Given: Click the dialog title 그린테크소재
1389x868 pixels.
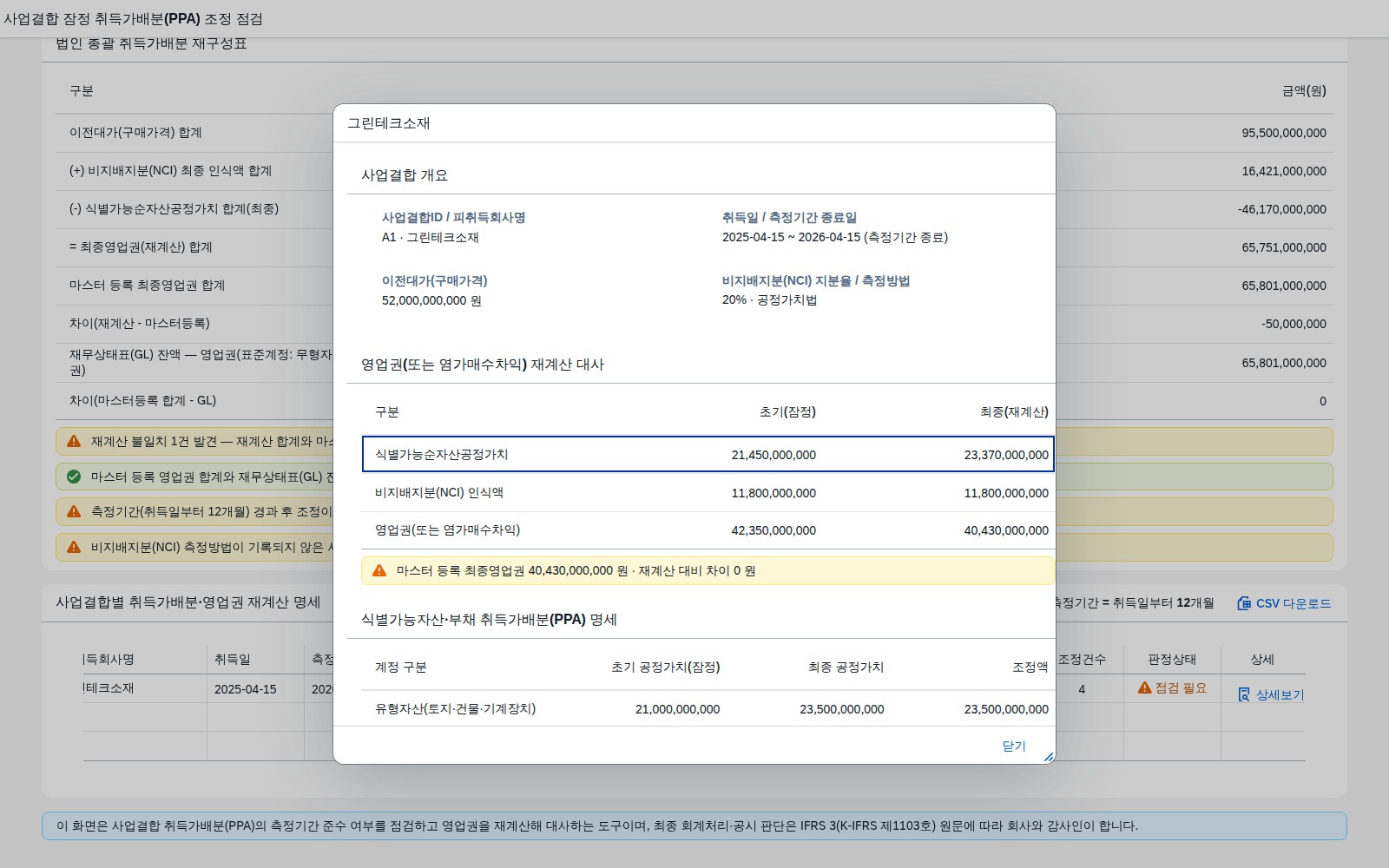Looking at the screenshot, I should tap(389, 123).
